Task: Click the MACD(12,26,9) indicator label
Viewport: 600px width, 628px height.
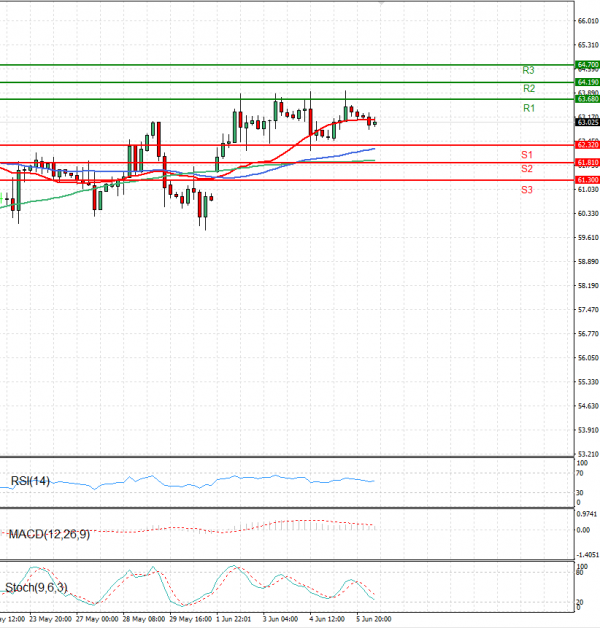Action: point(48,535)
